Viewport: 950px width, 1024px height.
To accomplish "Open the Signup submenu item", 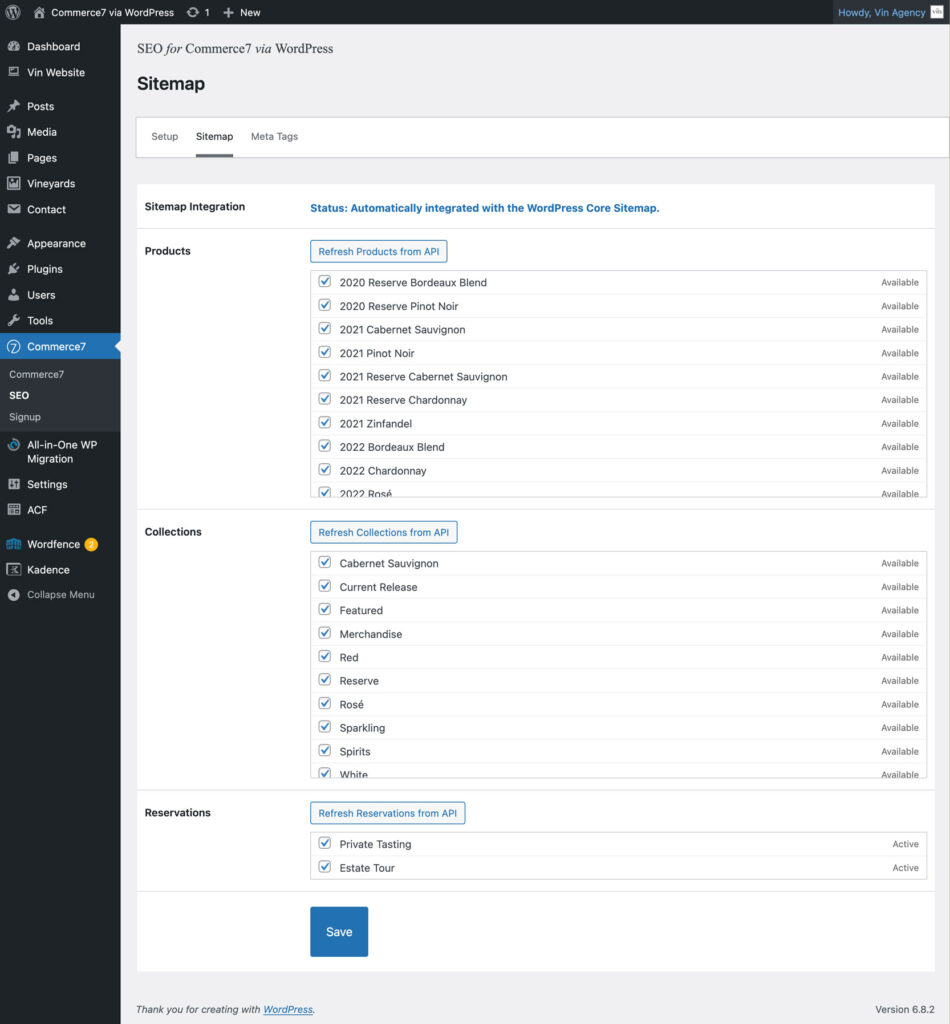I will [25, 417].
